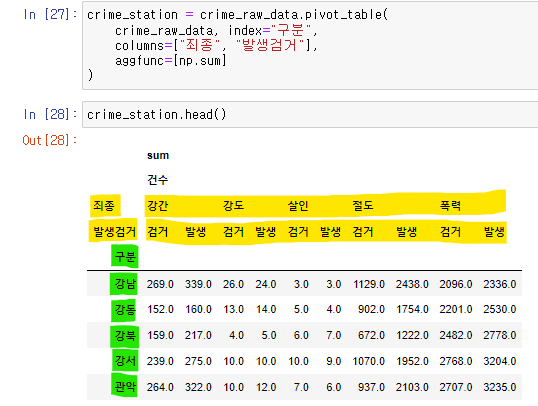
Task: Click the '강서' row index label
Action: [x=125, y=361]
